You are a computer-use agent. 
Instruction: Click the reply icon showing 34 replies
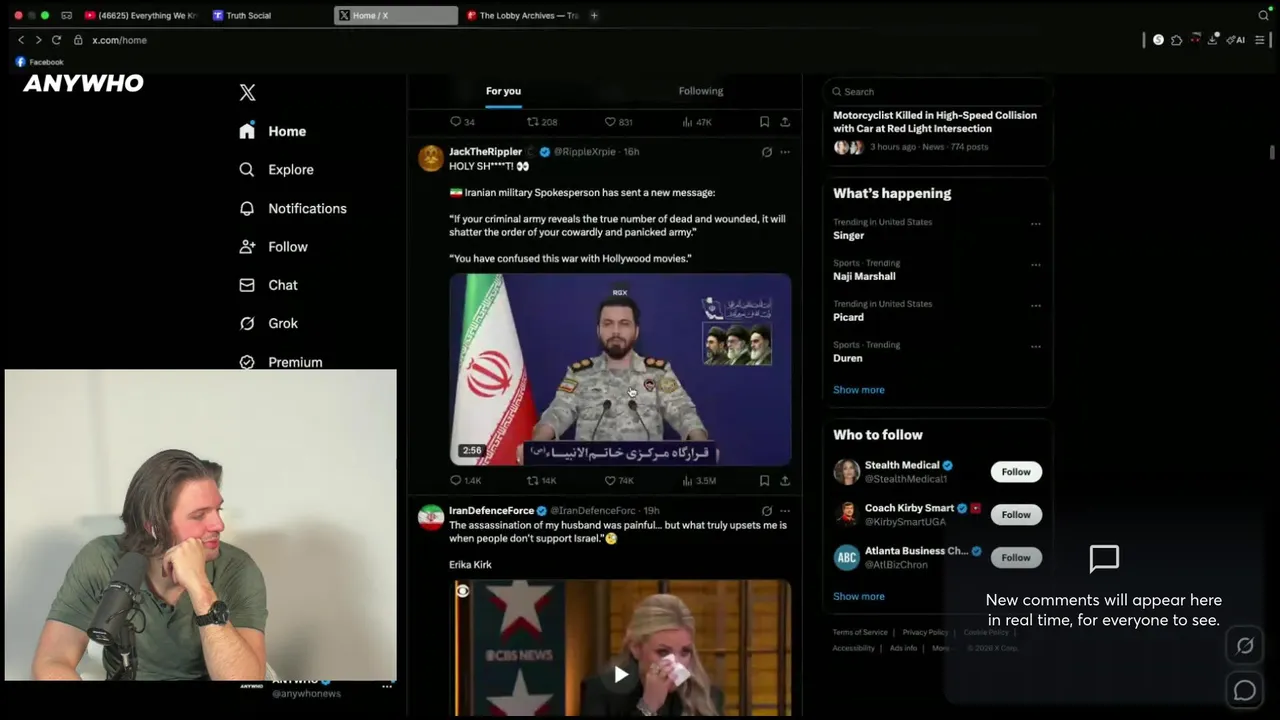point(462,122)
